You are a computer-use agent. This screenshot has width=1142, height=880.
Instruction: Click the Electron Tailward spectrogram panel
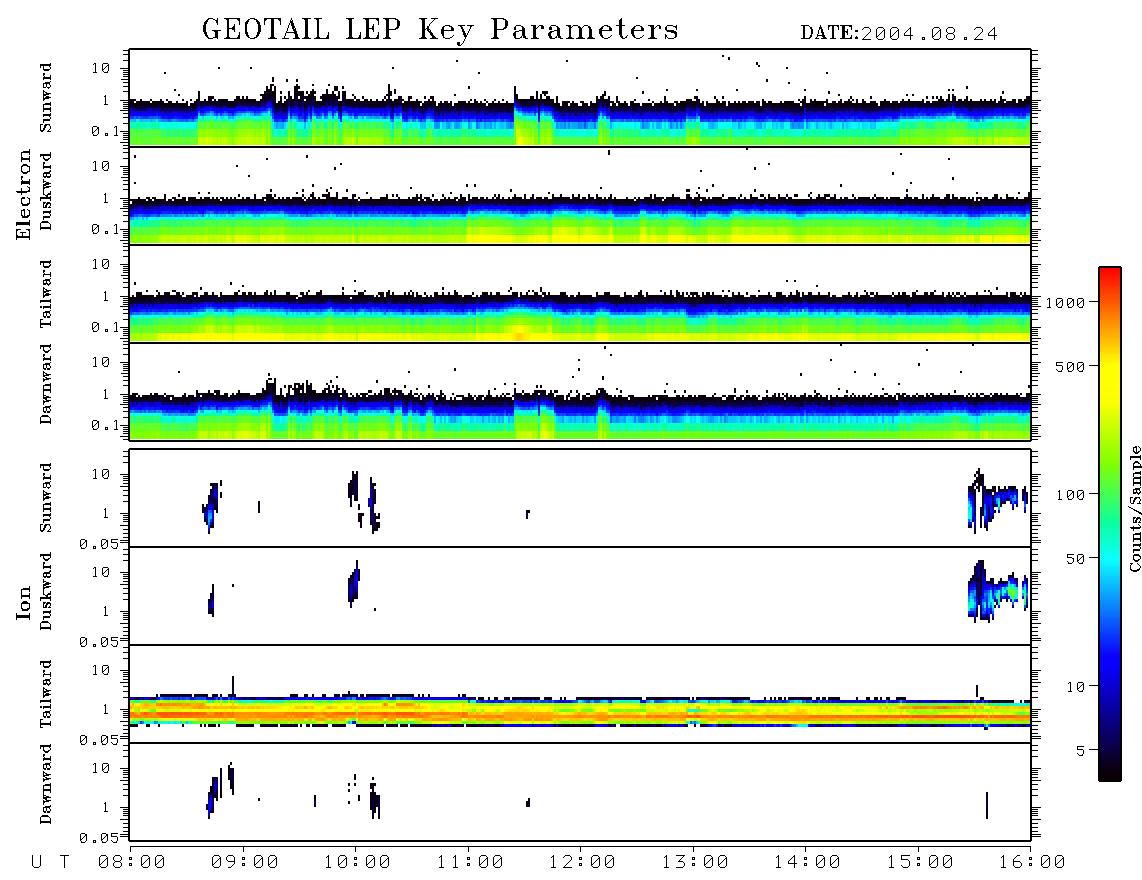tap(580, 294)
